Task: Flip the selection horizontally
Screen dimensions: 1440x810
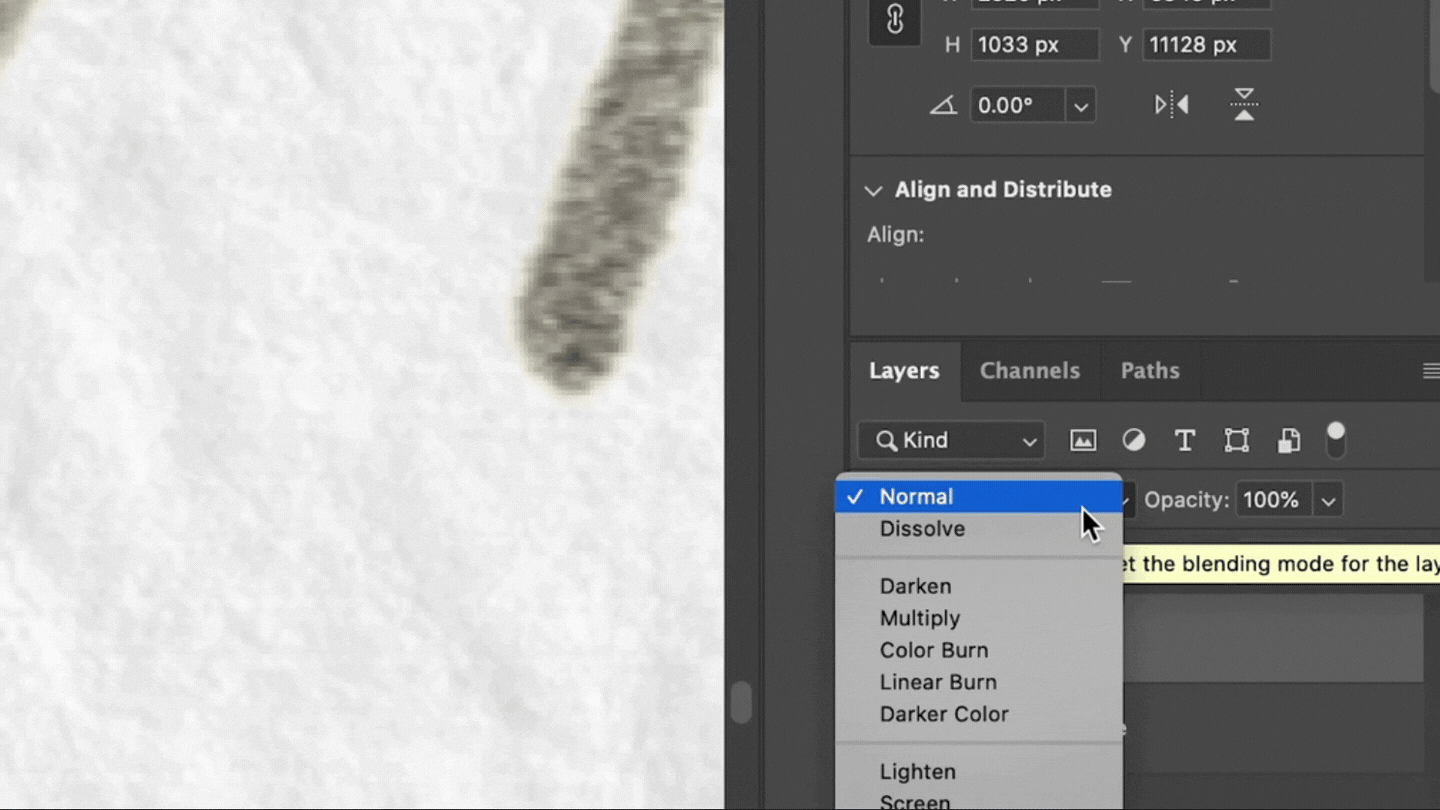Action: coord(1170,104)
